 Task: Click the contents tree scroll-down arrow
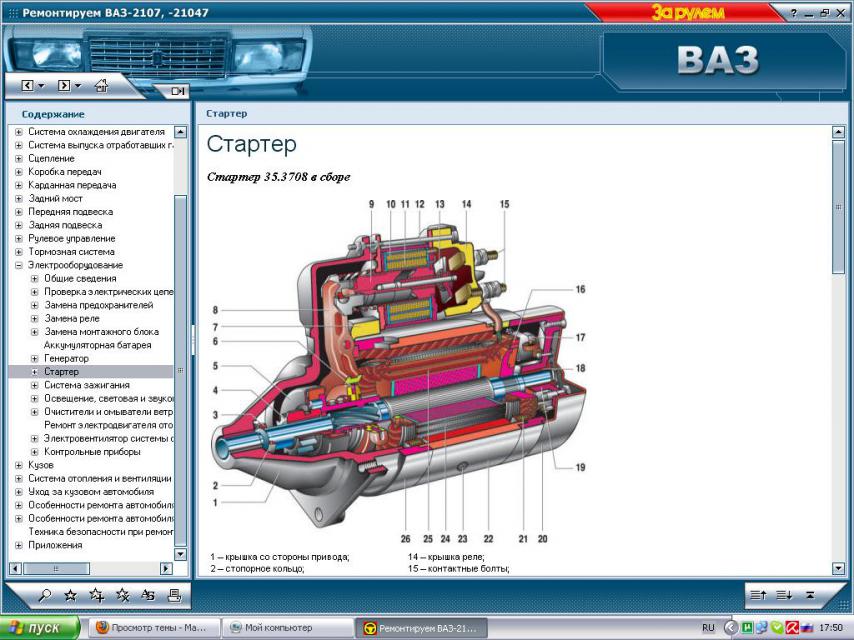point(180,554)
